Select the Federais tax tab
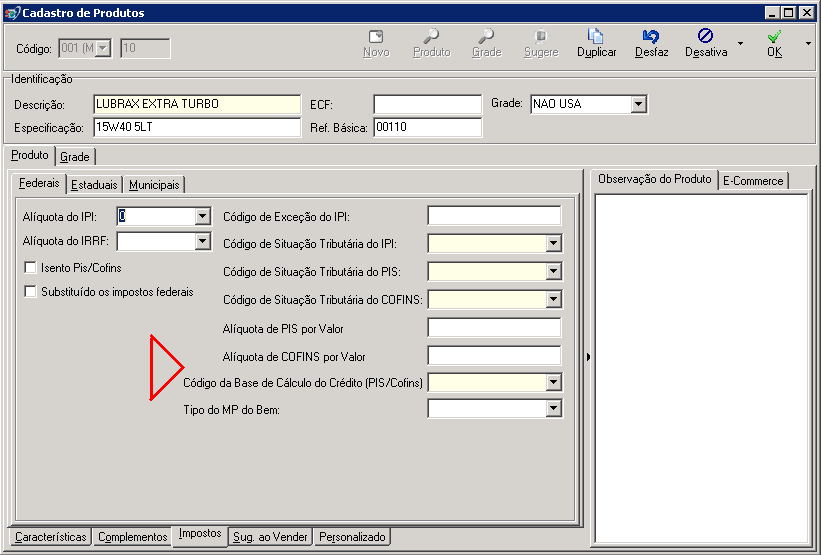Image resolution: width=821 pixels, height=555 pixels. pyautogui.click(x=39, y=183)
